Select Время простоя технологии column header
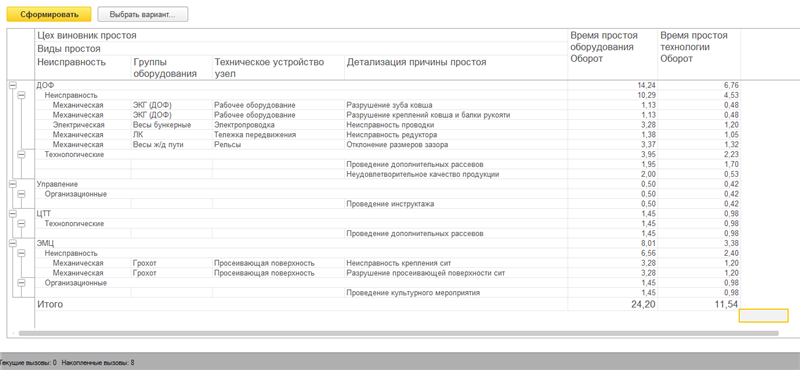Image resolution: width=800 pixels, height=370 pixels. 699,54
